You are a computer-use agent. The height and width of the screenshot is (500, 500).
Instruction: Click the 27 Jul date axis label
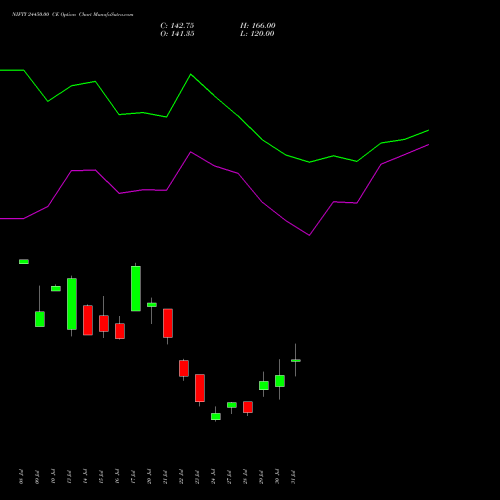pyautogui.click(x=229, y=477)
